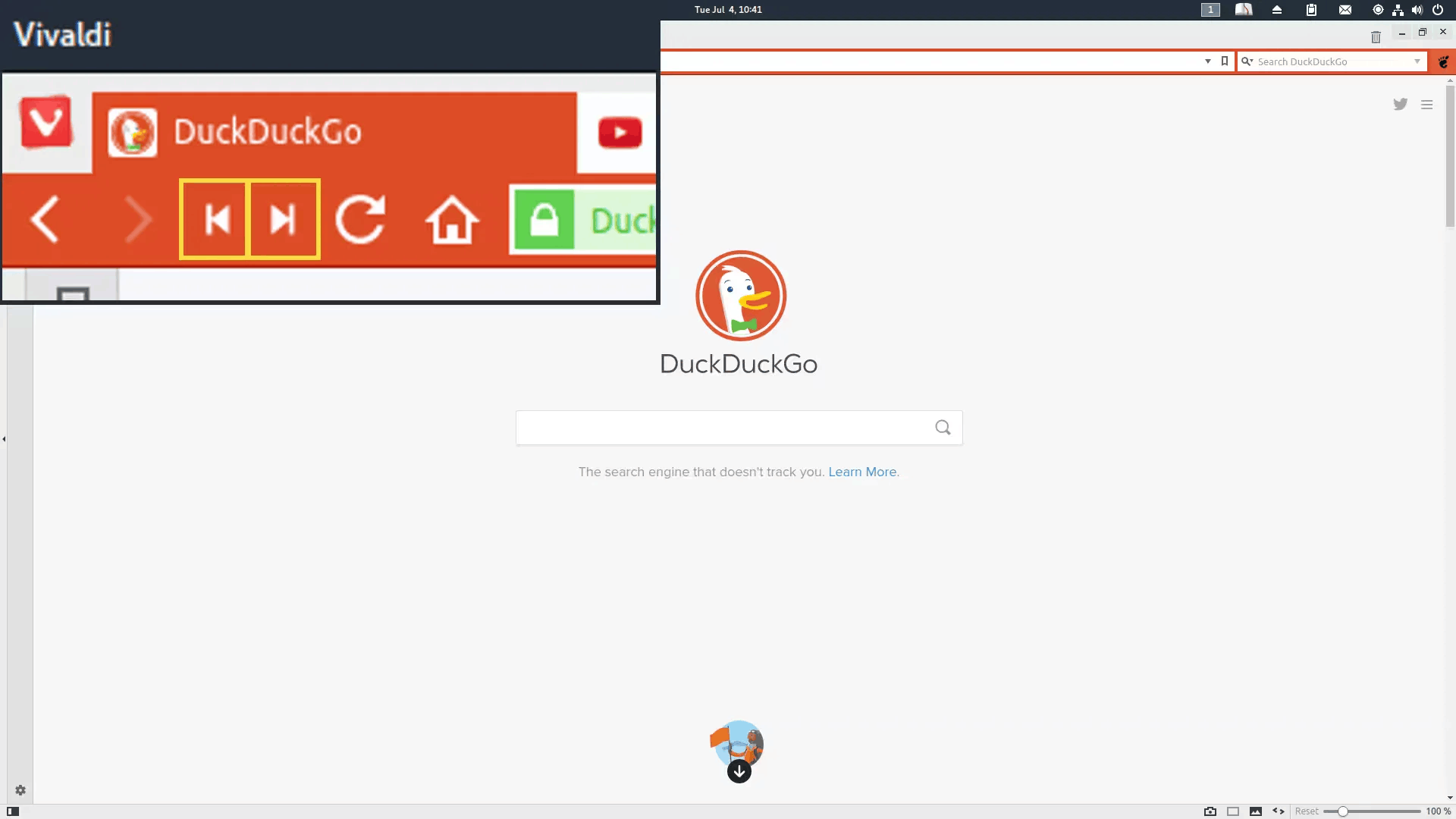Open the volume speaker tray icon
The width and height of the screenshot is (1456, 819).
1417,10
